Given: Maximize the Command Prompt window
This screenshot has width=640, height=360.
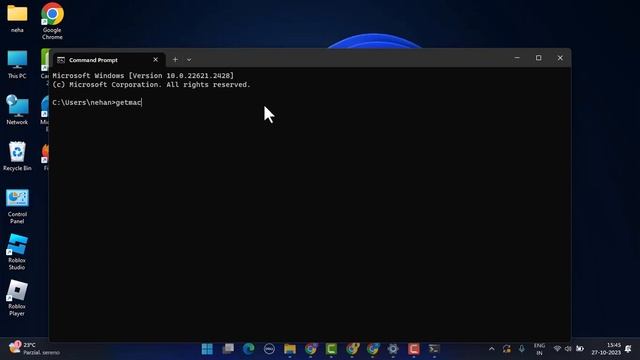Looking at the screenshot, I should pos(539,58).
